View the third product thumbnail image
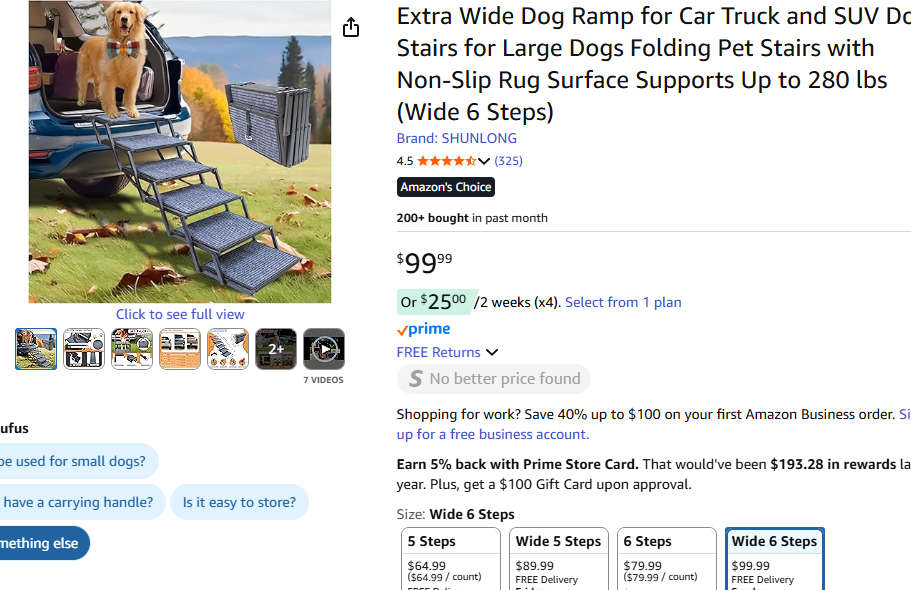911x590 pixels. click(132, 349)
